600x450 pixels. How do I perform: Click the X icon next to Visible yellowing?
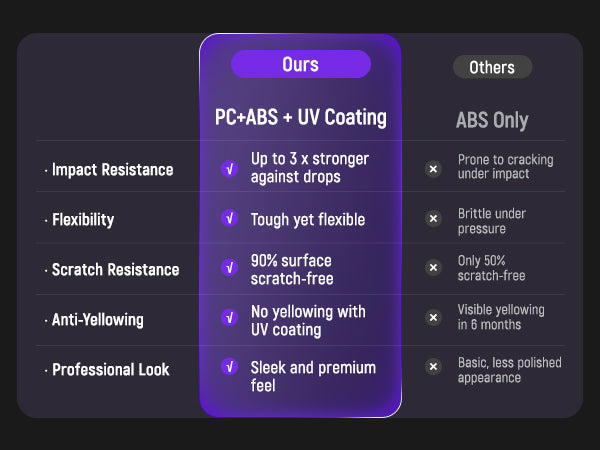(x=433, y=318)
